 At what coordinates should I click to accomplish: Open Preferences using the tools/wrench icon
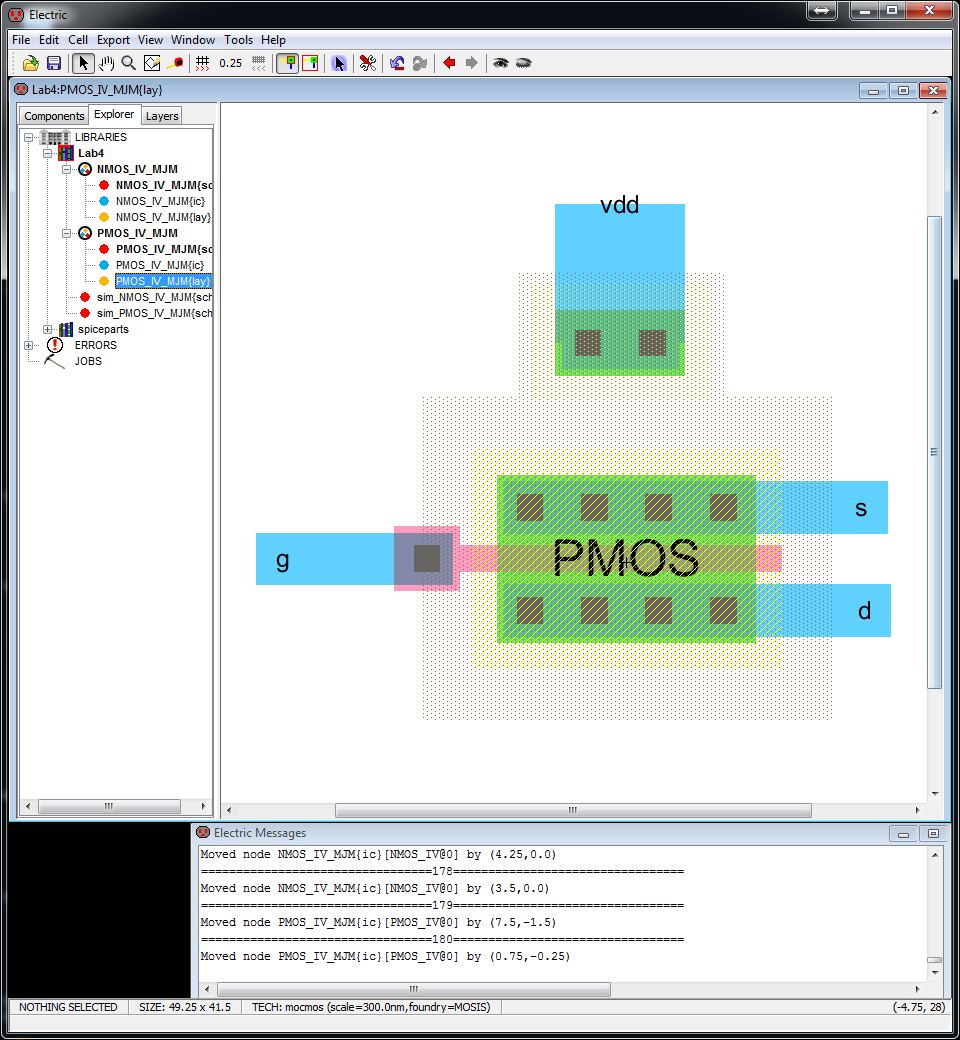[x=366, y=62]
